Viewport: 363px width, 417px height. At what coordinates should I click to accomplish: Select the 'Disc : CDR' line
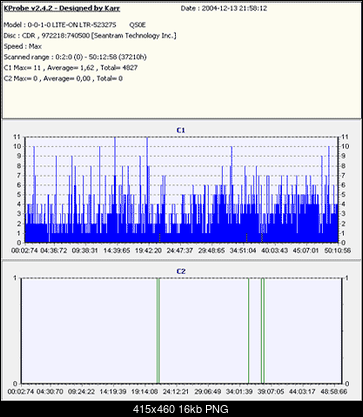(x=90, y=36)
